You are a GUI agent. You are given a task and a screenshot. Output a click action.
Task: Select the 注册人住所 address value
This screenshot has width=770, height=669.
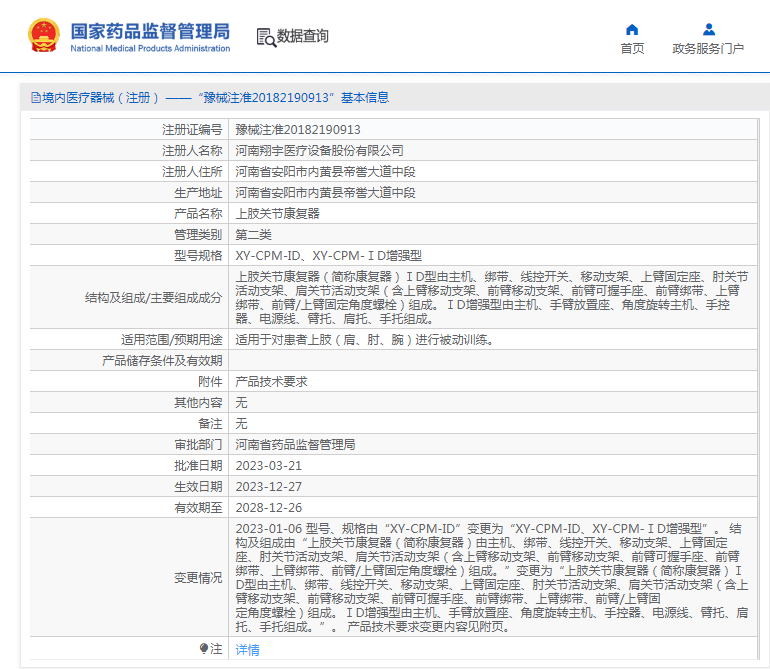pos(325,172)
